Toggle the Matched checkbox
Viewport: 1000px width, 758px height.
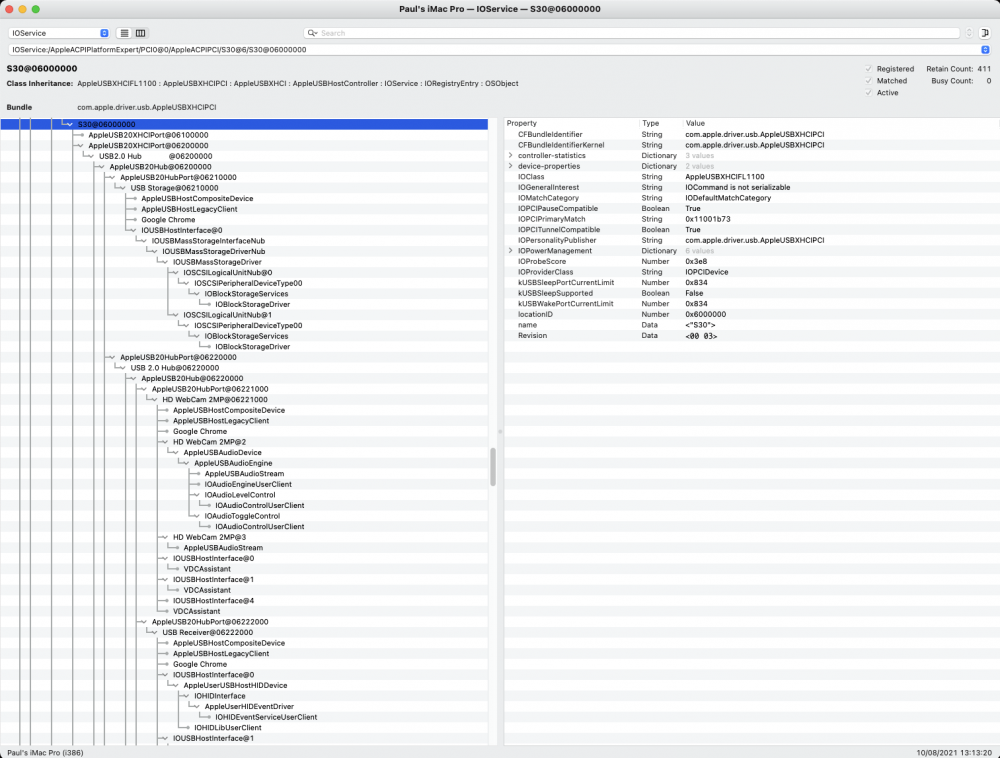coord(868,81)
